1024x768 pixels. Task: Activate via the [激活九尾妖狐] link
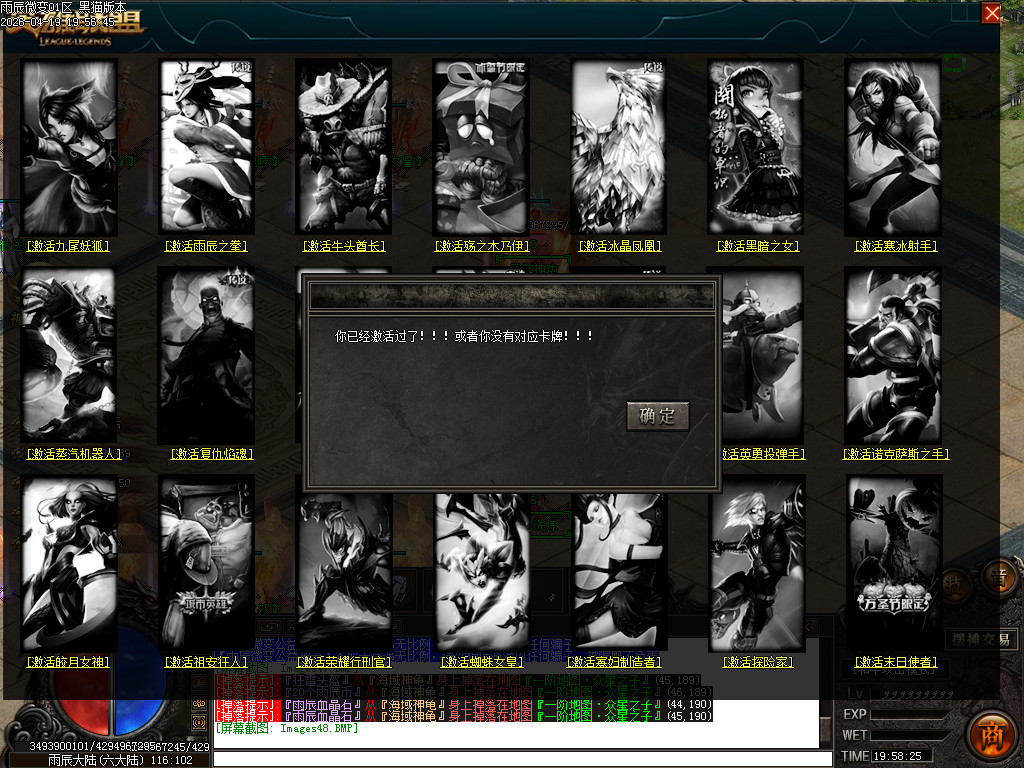click(67, 245)
